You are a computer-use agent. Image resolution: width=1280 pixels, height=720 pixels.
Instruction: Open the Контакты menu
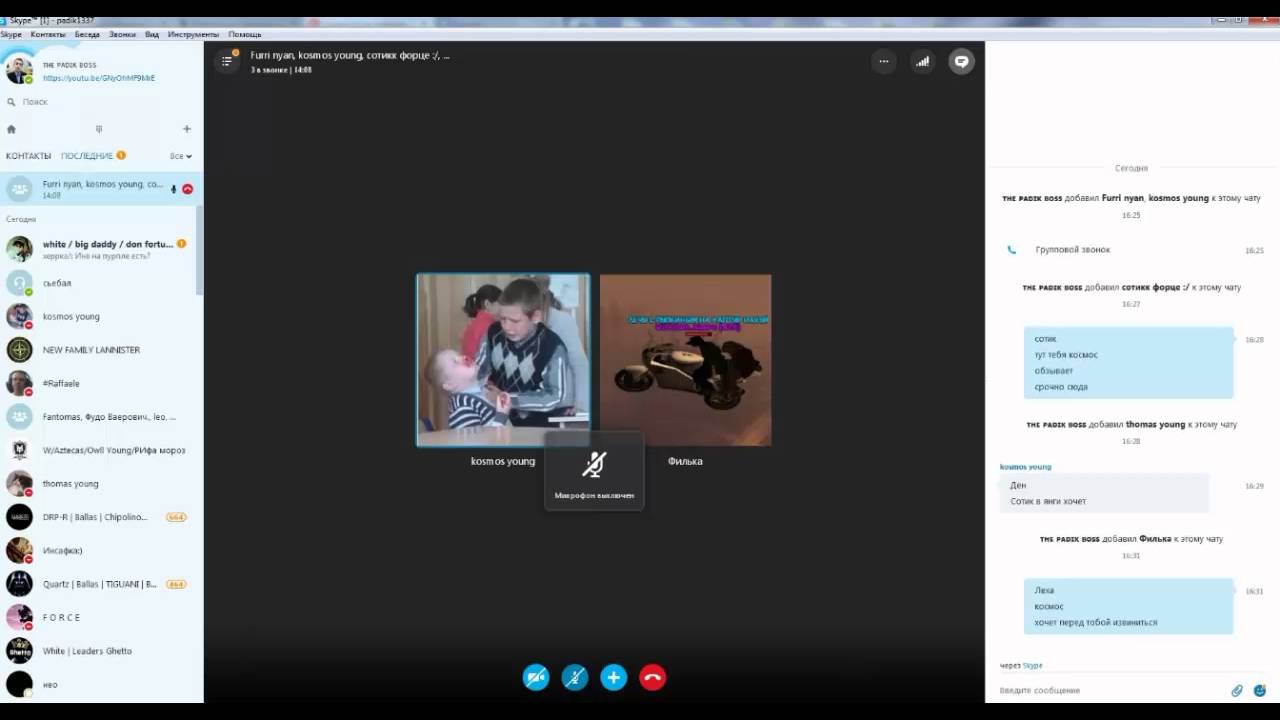point(48,34)
